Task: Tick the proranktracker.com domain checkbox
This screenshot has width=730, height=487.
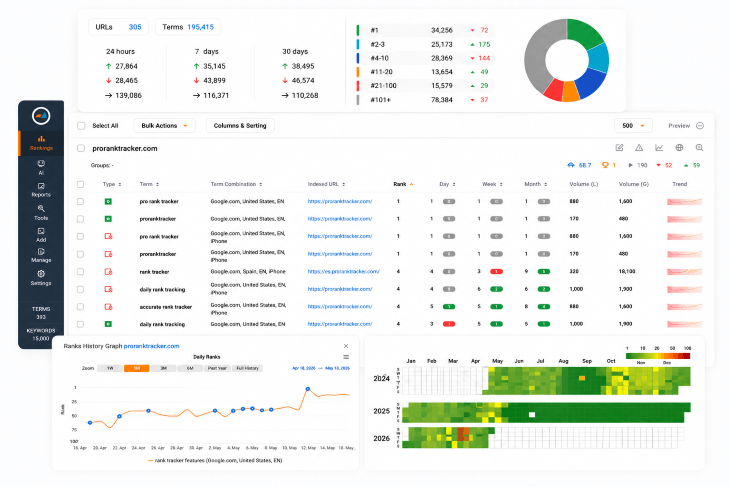Action: point(81,148)
